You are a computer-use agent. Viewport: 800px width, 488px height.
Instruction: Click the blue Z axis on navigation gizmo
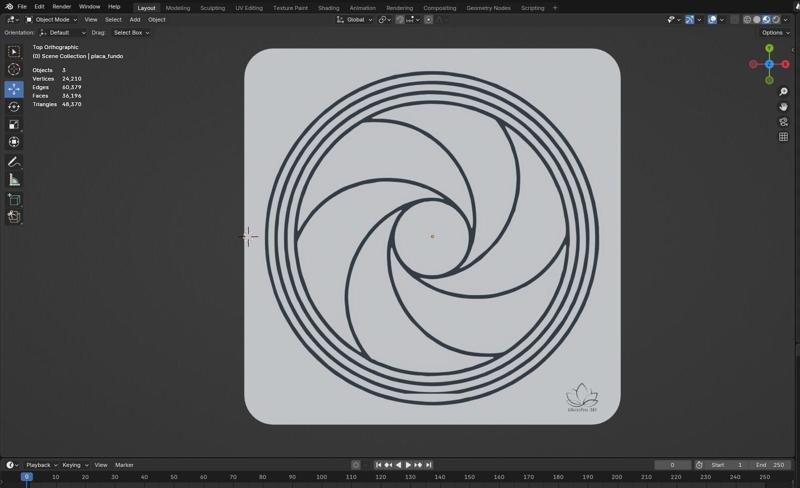(769, 64)
